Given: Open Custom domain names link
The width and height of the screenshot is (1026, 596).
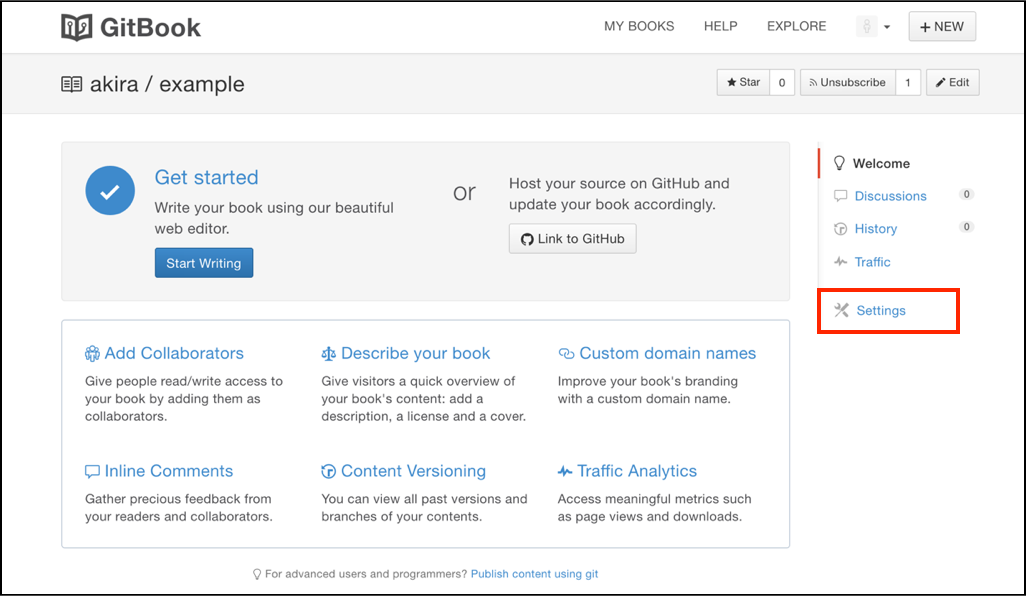Looking at the screenshot, I should coord(667,353).
